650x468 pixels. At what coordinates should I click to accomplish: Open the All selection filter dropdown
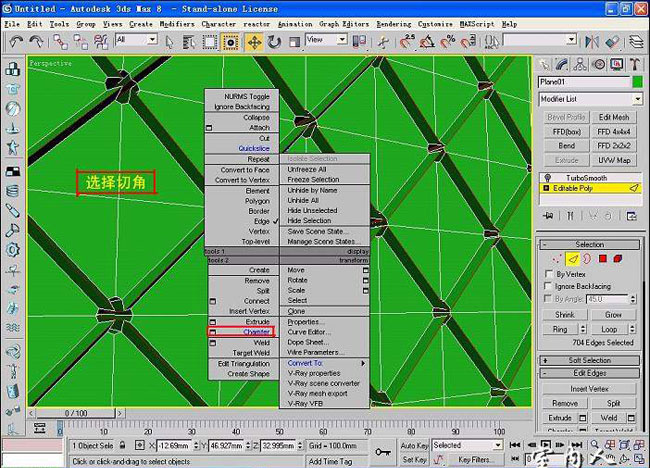click(x=153, y=39)
